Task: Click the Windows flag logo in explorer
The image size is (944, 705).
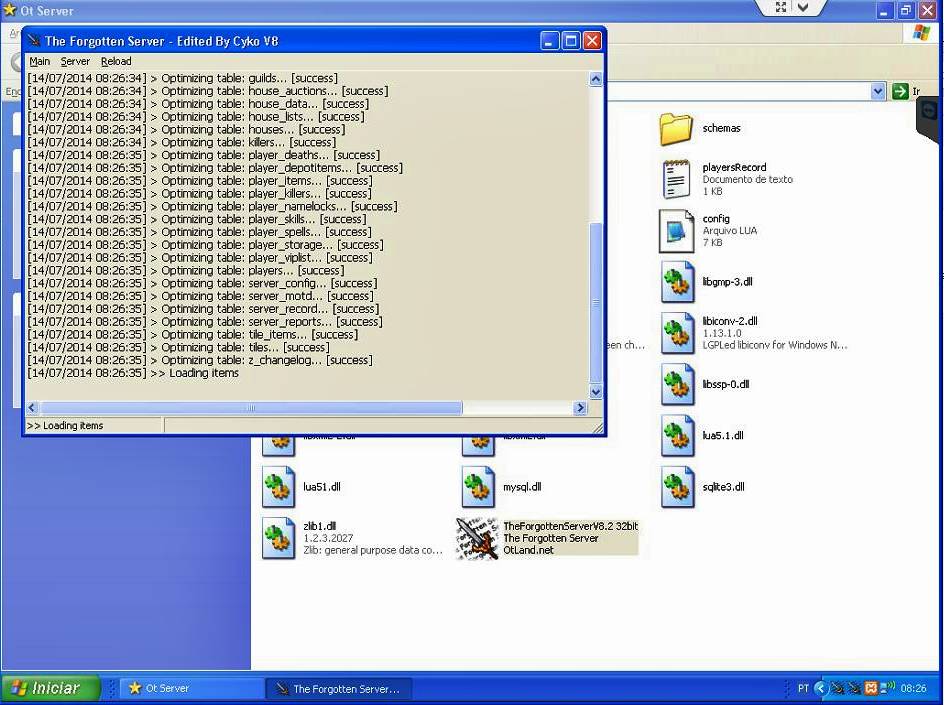Action: click(x=921, y=33)
